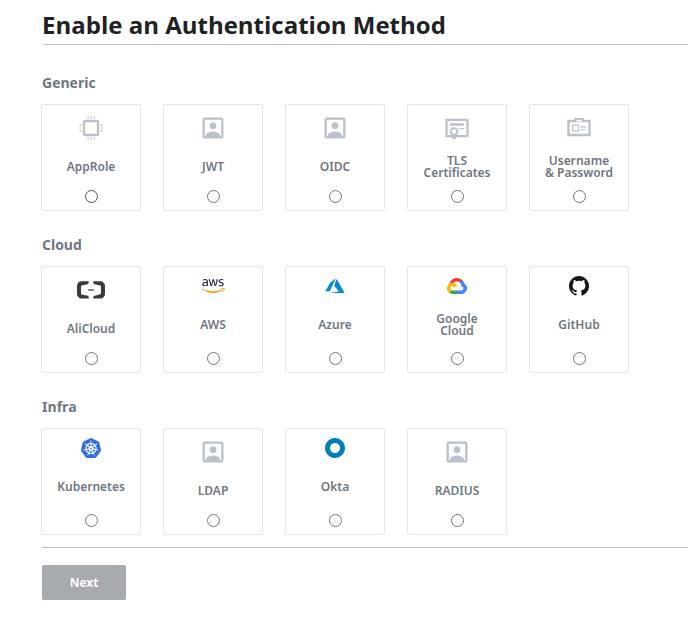
Task: Click the Azure label text
Action: click(x=335, y=325)
